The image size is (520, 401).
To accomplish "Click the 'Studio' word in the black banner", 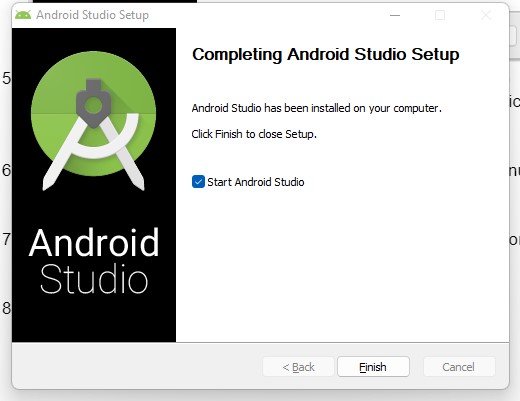I will 94,279.
